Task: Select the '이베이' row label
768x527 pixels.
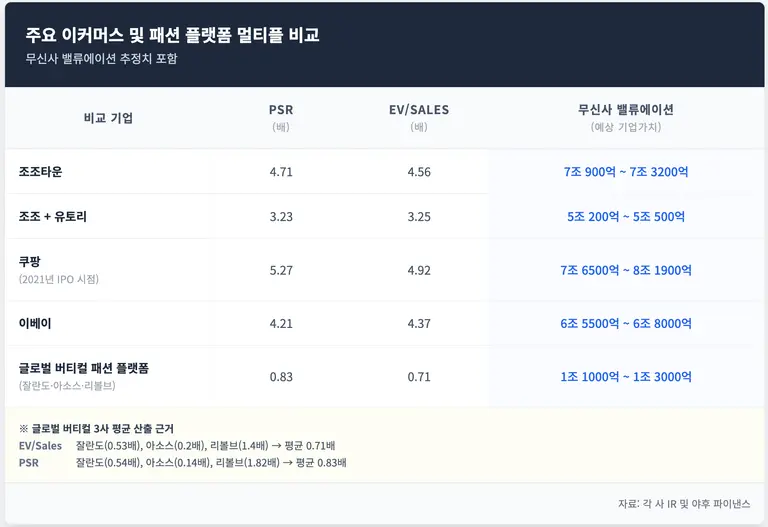Action: (x=35, y=324)
